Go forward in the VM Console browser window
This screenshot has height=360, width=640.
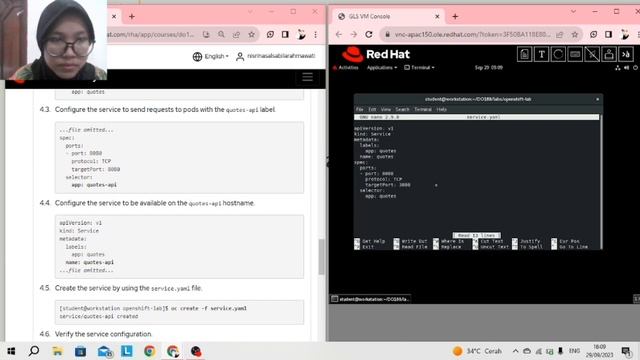(353, 35)
